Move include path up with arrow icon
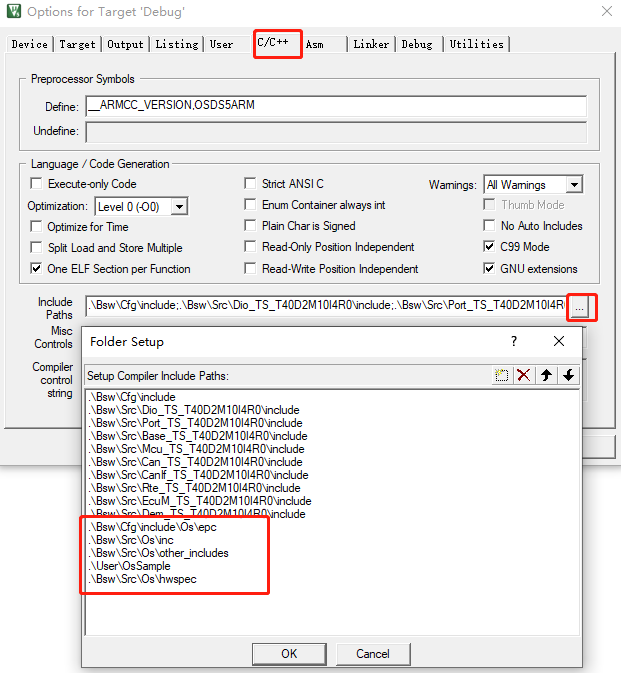The image size is (621, 673). [x=546, y=376]
